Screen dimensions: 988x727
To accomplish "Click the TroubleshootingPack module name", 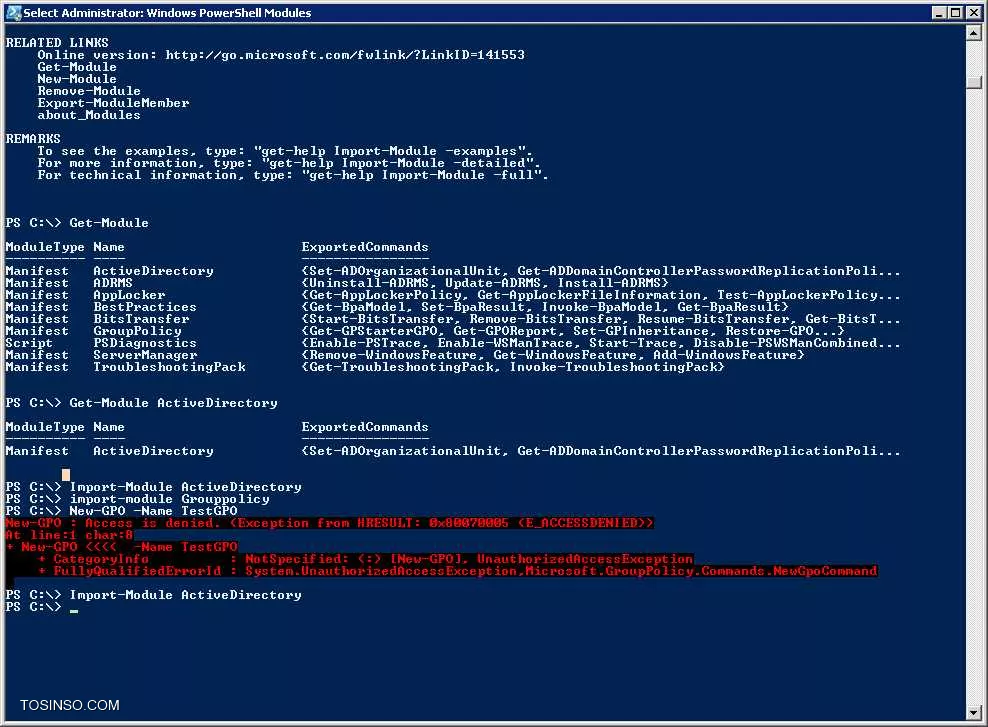I will (169, 367).
